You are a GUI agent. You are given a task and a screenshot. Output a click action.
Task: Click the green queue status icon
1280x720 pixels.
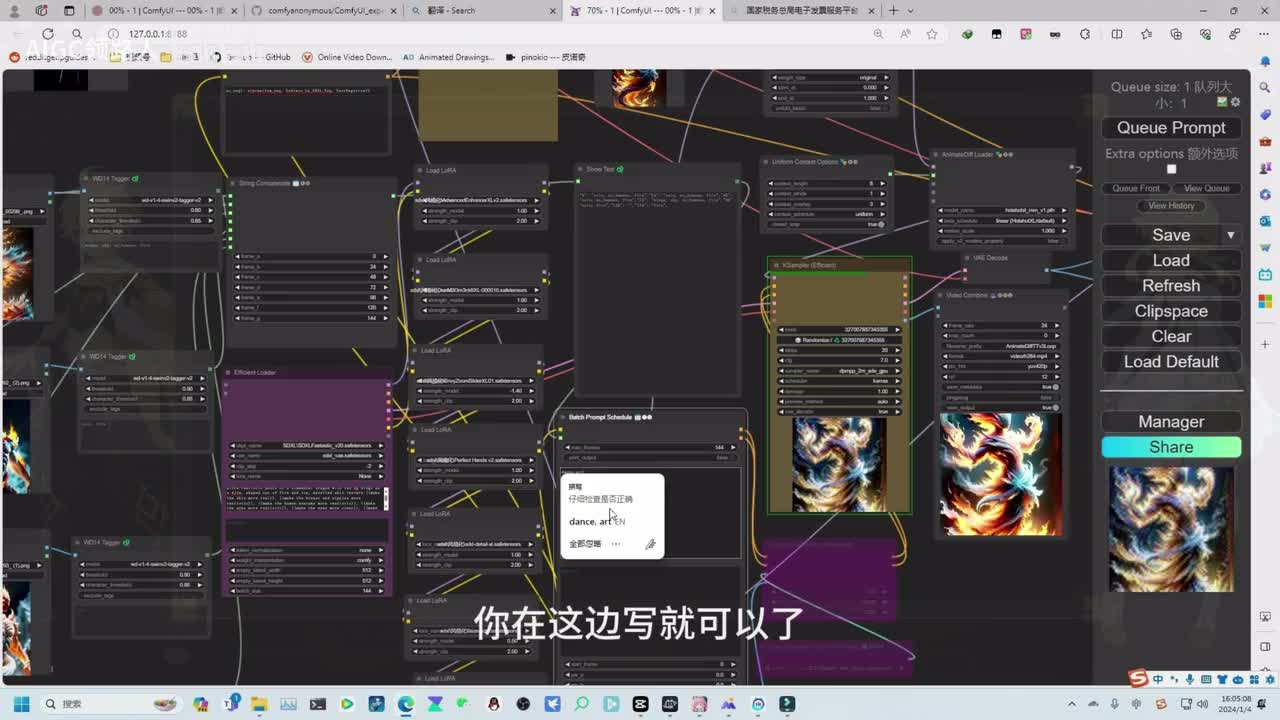[1222, 102]
